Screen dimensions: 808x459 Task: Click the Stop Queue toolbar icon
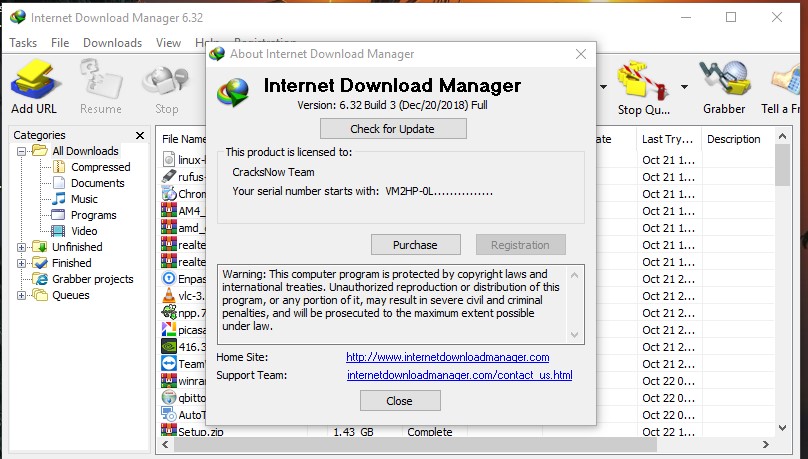[644, 88]
